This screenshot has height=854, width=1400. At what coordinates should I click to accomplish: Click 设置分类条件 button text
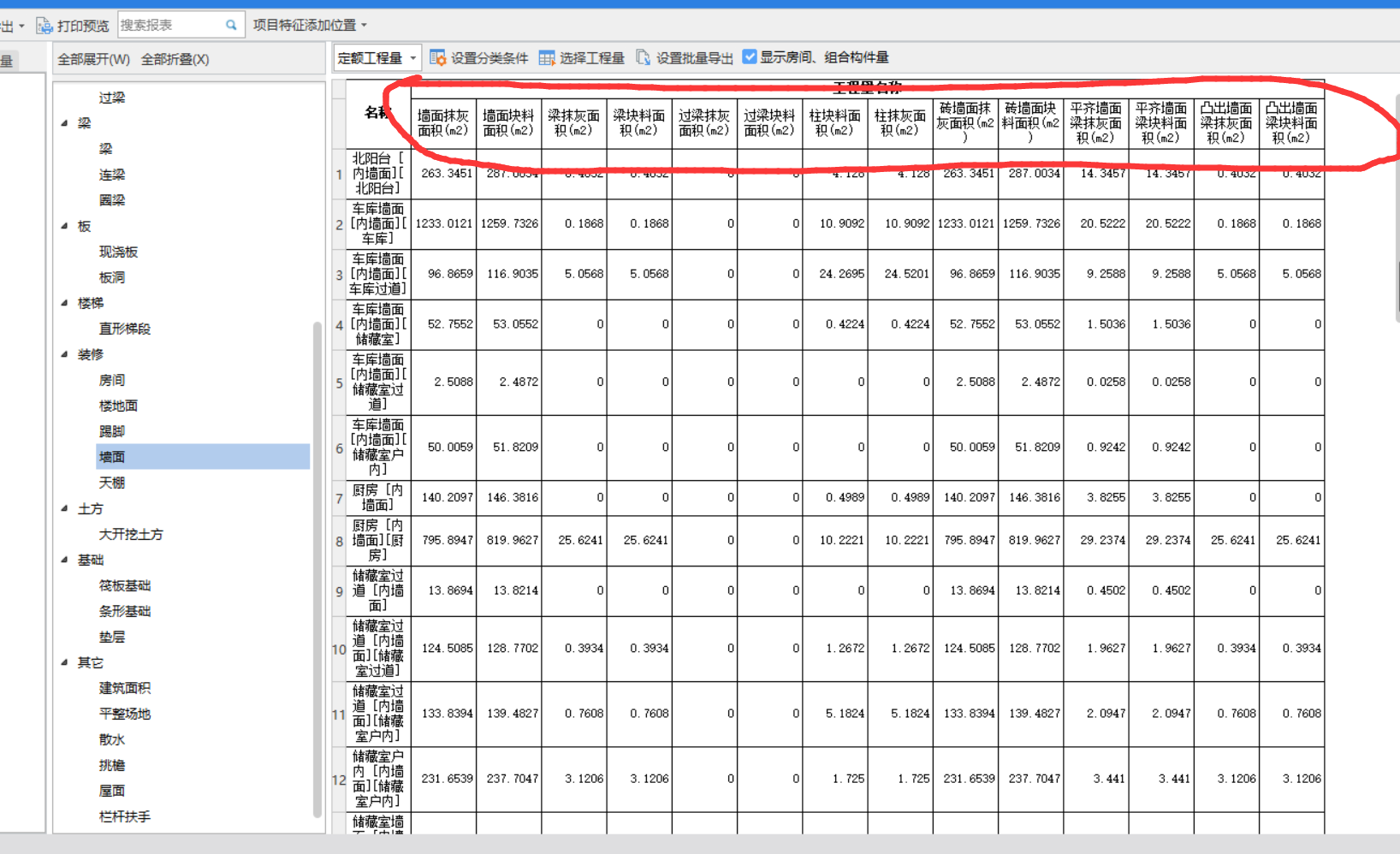(x=489, y=58)
